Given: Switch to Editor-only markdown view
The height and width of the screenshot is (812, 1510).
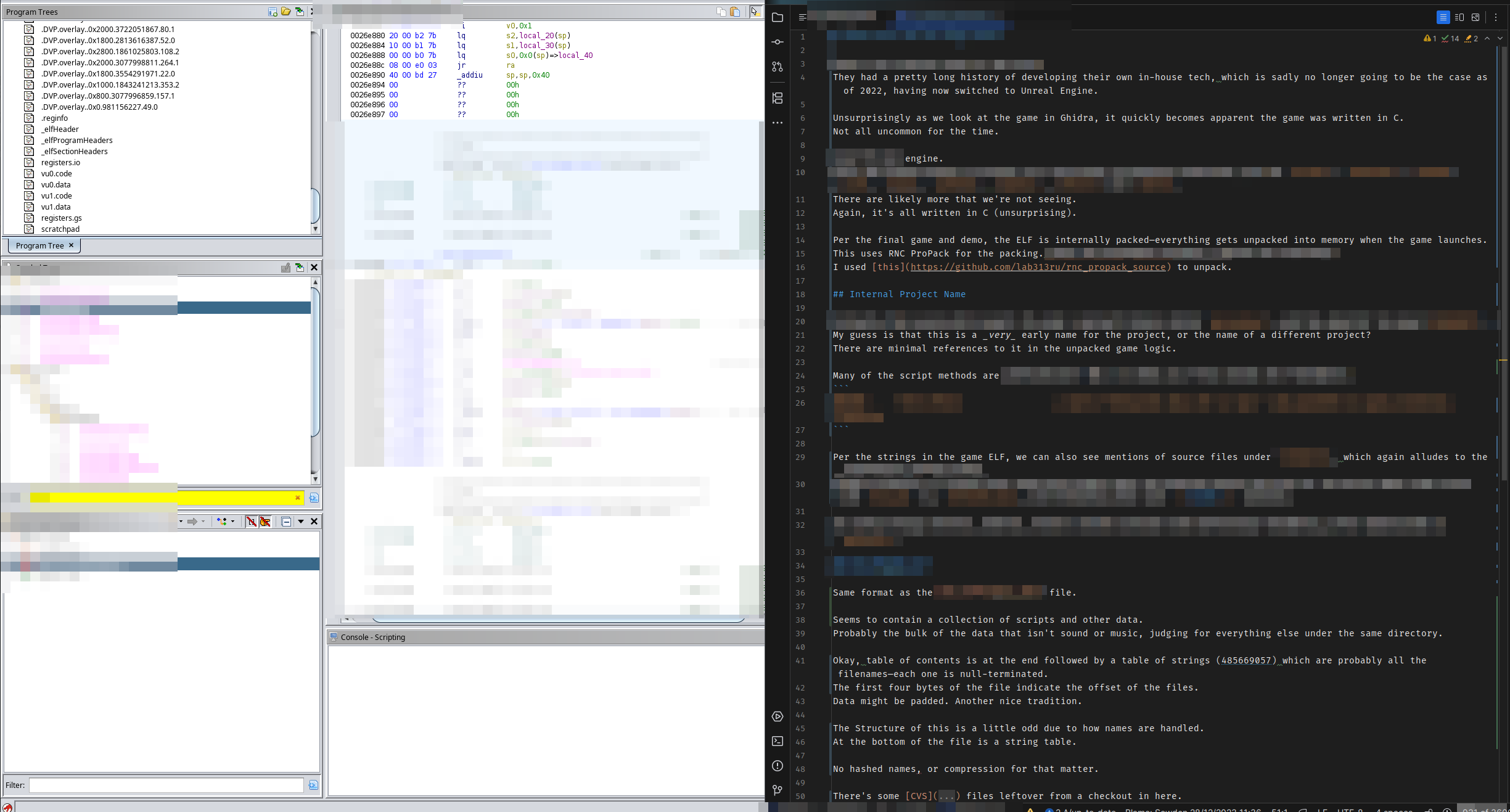Looking at the screenshot, I should point(1443,17).
